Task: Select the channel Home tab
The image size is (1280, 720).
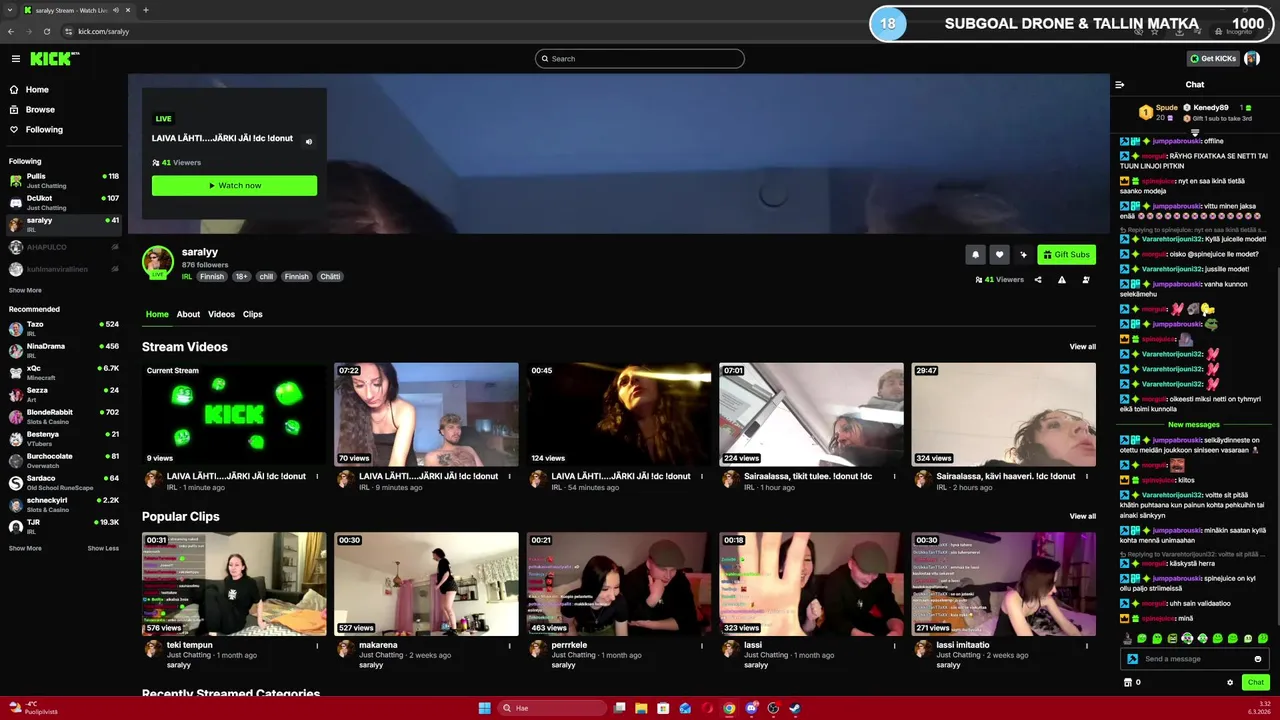Action: (157, 314)
